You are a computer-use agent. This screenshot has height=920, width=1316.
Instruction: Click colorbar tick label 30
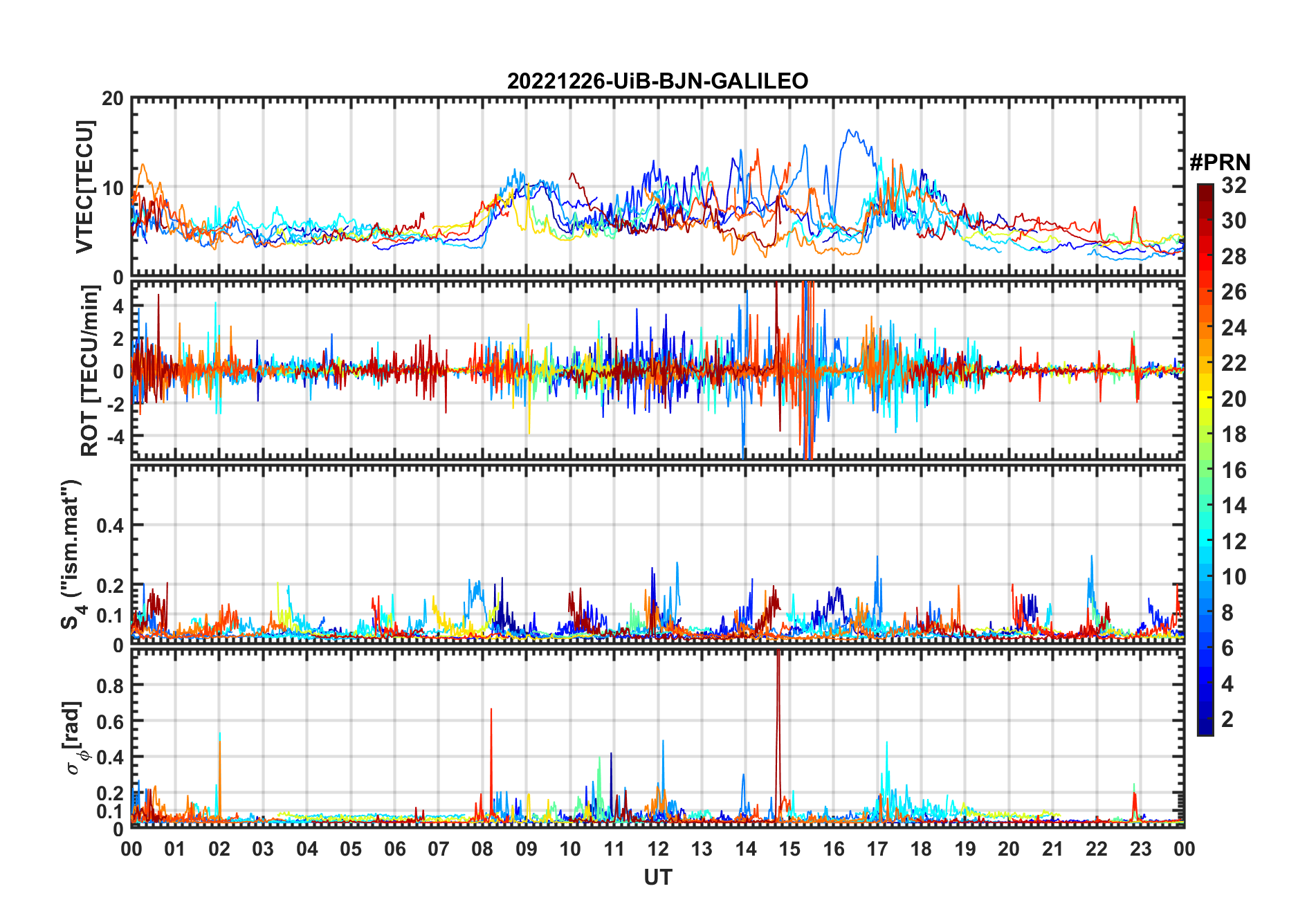1234,221
